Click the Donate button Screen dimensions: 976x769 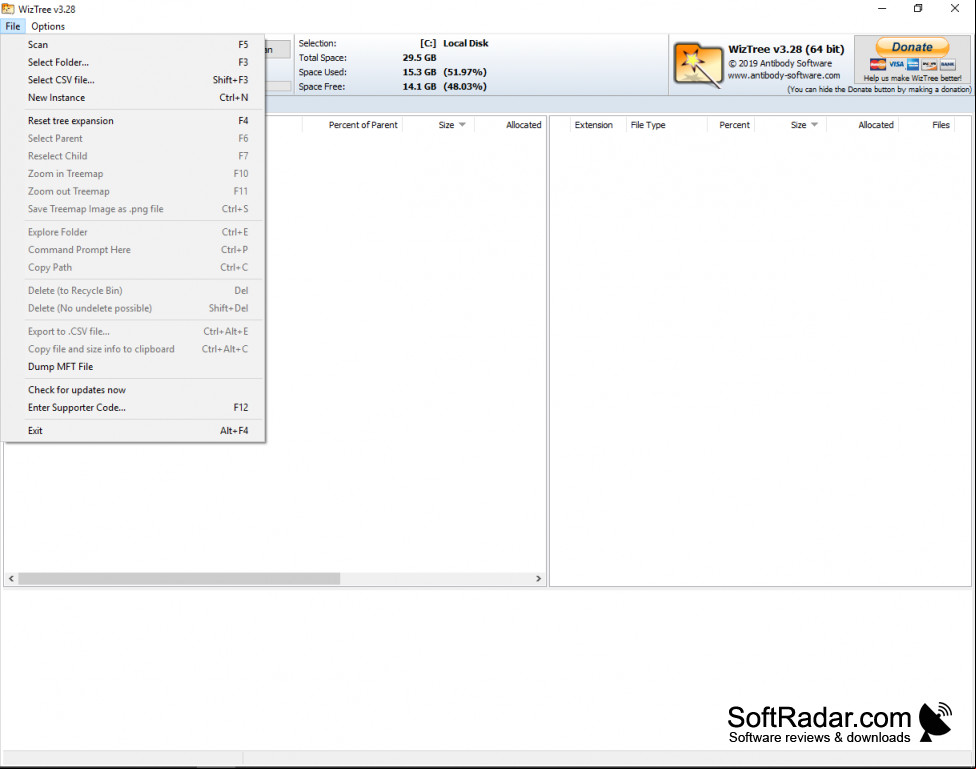(x=912, y=47)
